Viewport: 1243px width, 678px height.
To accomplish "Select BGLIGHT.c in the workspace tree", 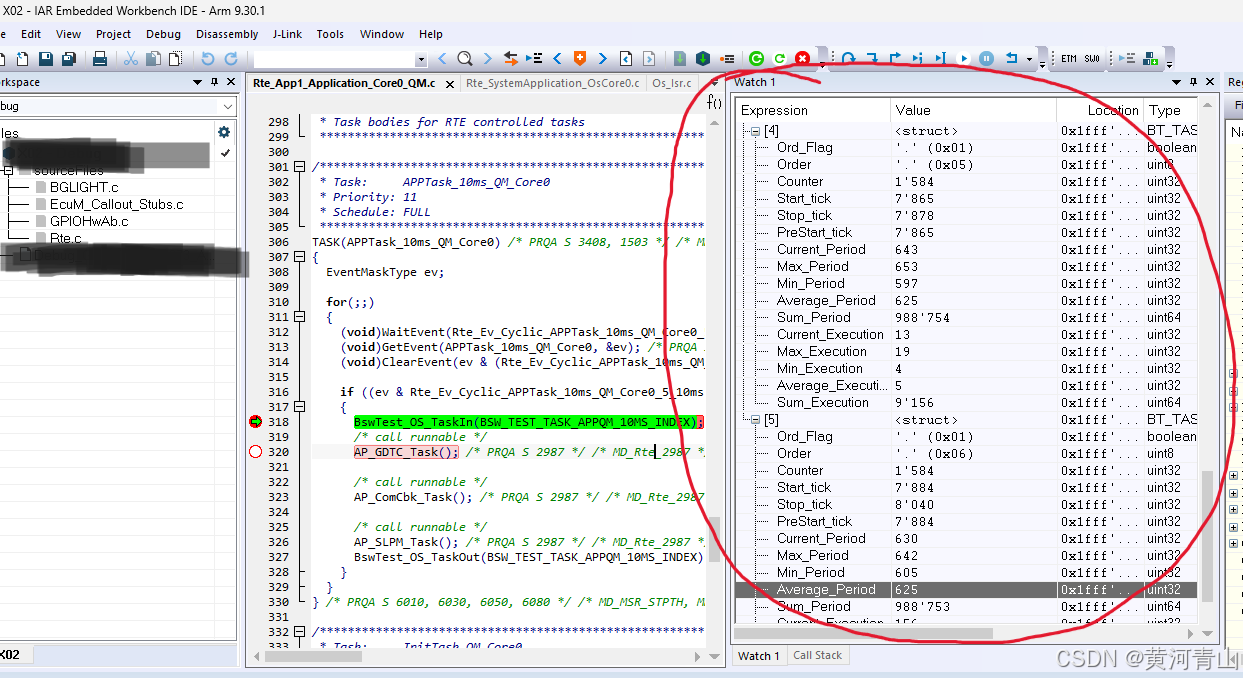I will coord(84,187).
